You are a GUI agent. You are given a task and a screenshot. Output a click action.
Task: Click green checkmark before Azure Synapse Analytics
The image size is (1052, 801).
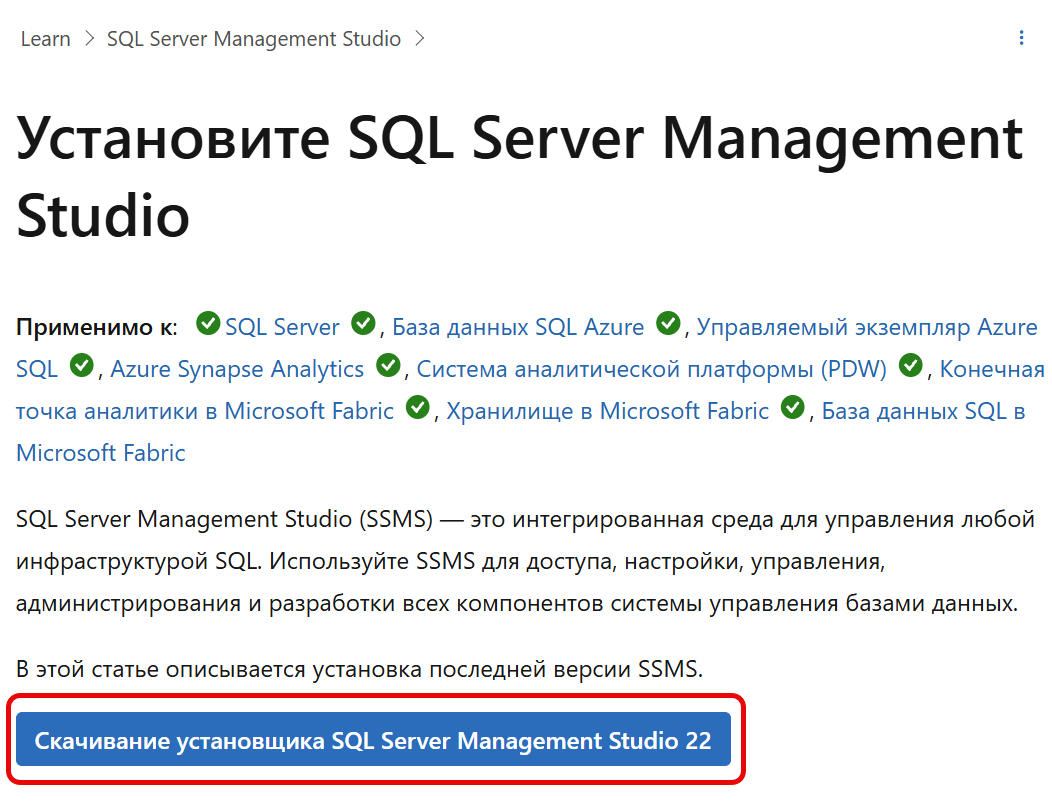[x=82, y=366]
